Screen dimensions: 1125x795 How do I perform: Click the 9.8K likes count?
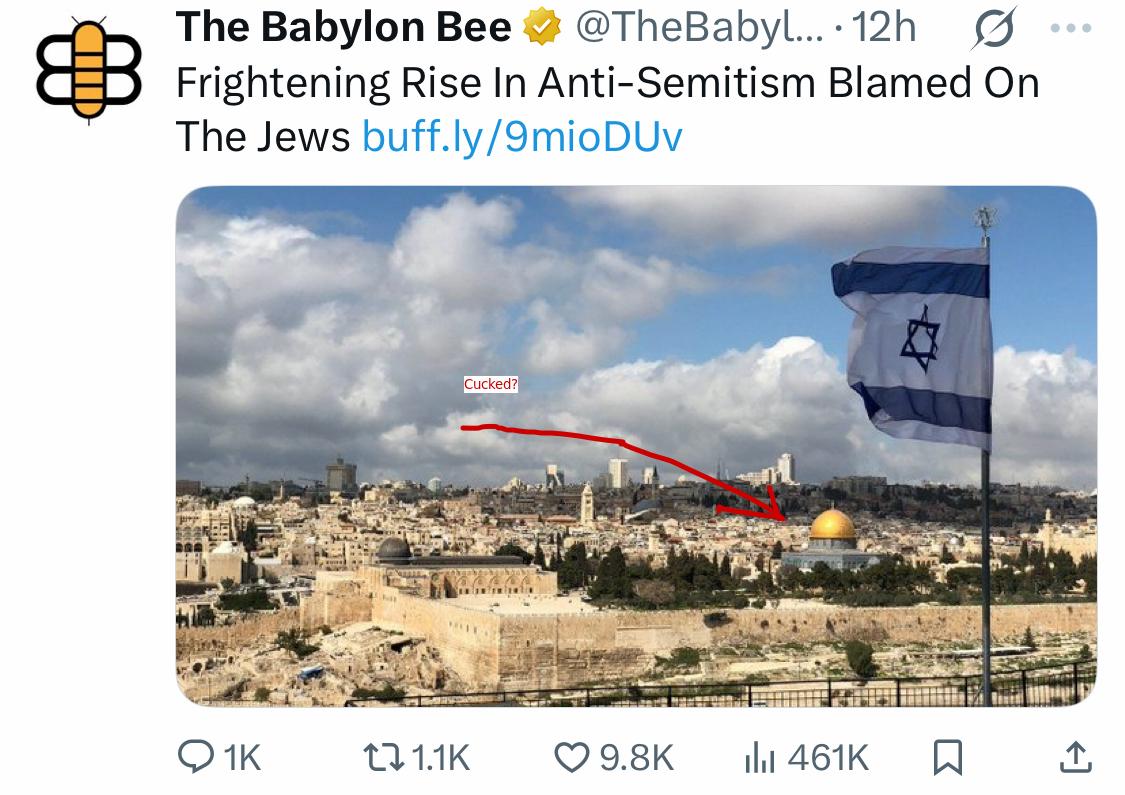point(636,758)
